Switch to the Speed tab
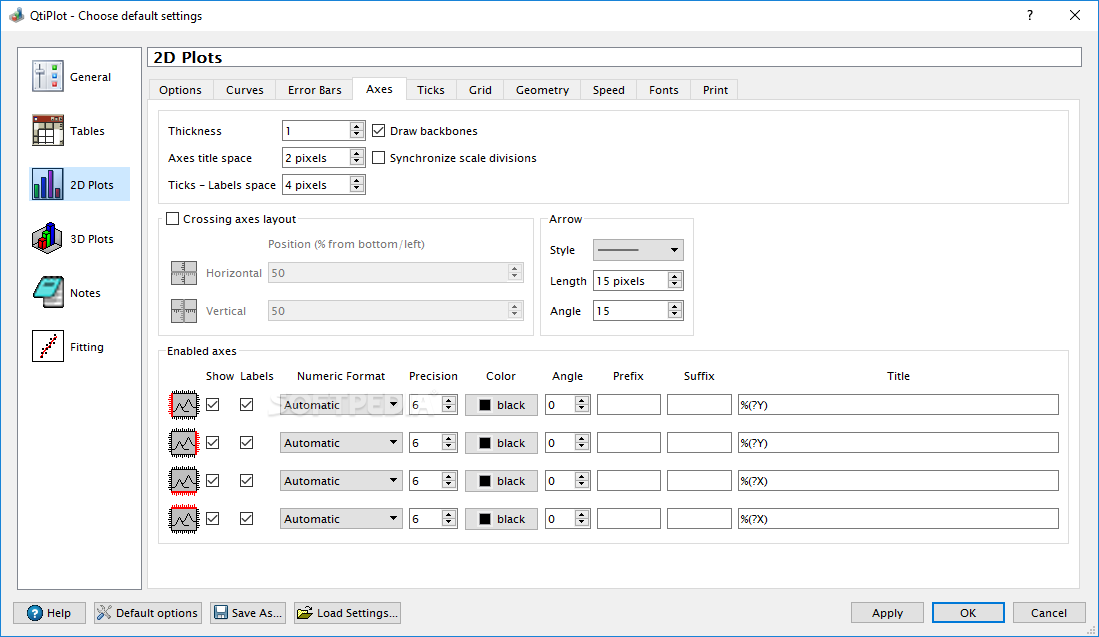 click(608, 90)
